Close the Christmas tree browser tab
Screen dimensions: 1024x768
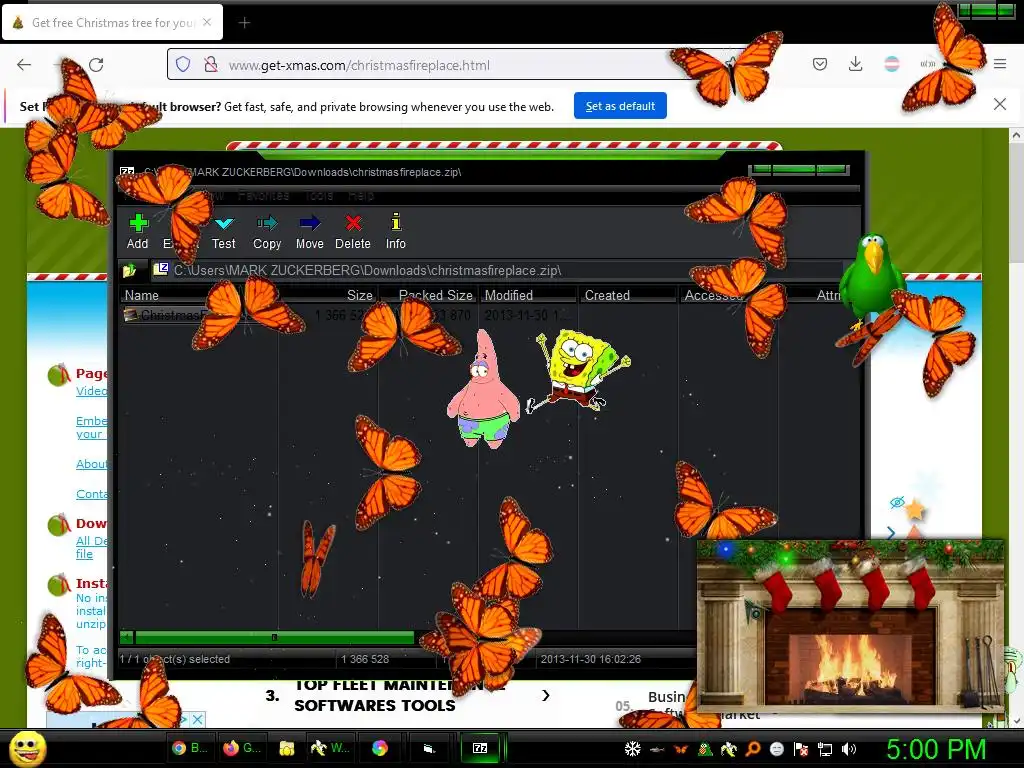[207, 22]
